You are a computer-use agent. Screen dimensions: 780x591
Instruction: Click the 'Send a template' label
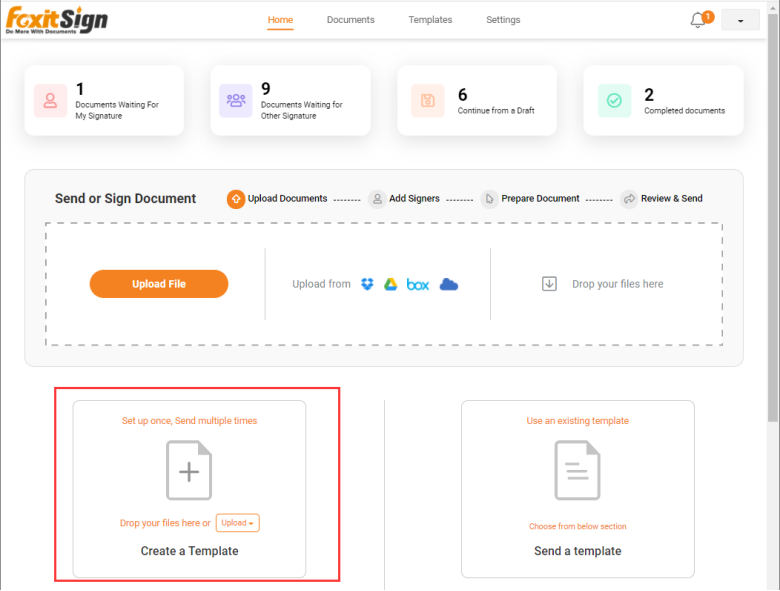(x=578, y=551)
